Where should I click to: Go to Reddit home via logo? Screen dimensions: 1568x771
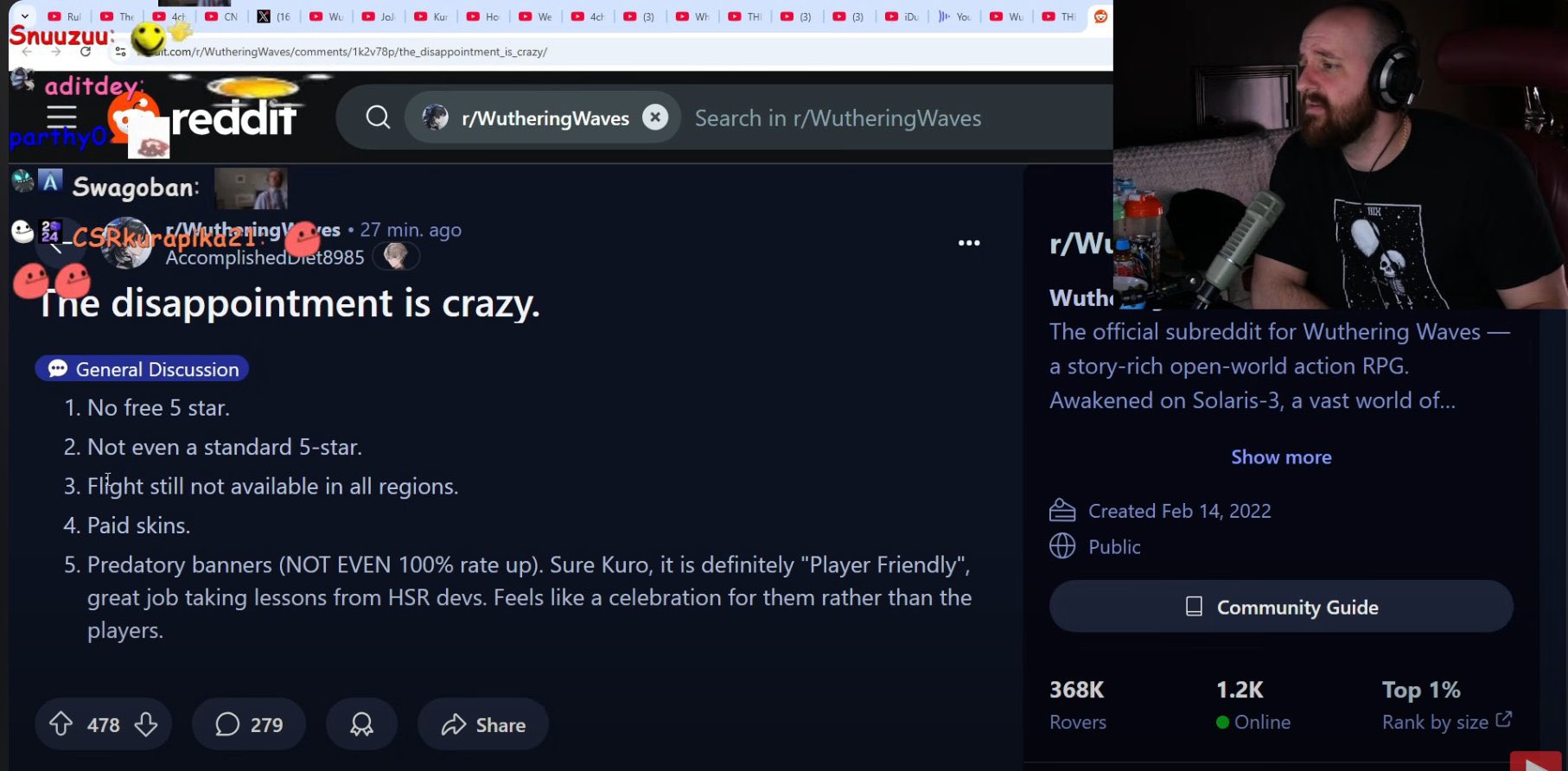202,118
